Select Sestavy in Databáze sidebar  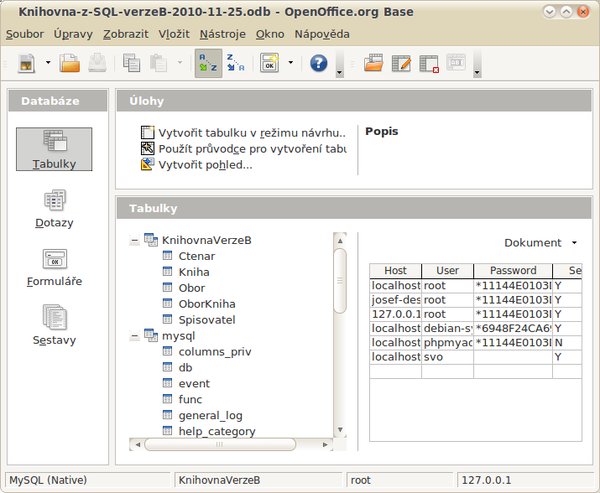pyautogui.click(x=54, y=325)
